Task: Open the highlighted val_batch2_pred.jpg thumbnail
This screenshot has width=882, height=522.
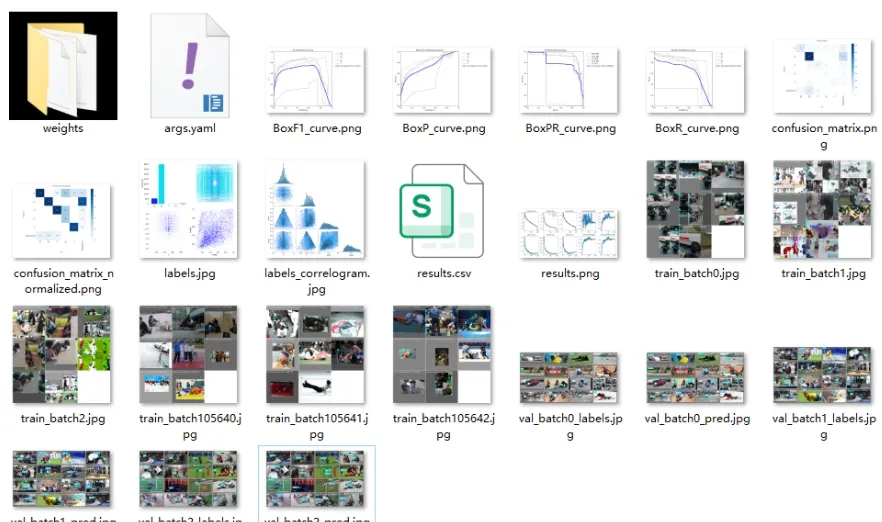Action: point(316,479)
